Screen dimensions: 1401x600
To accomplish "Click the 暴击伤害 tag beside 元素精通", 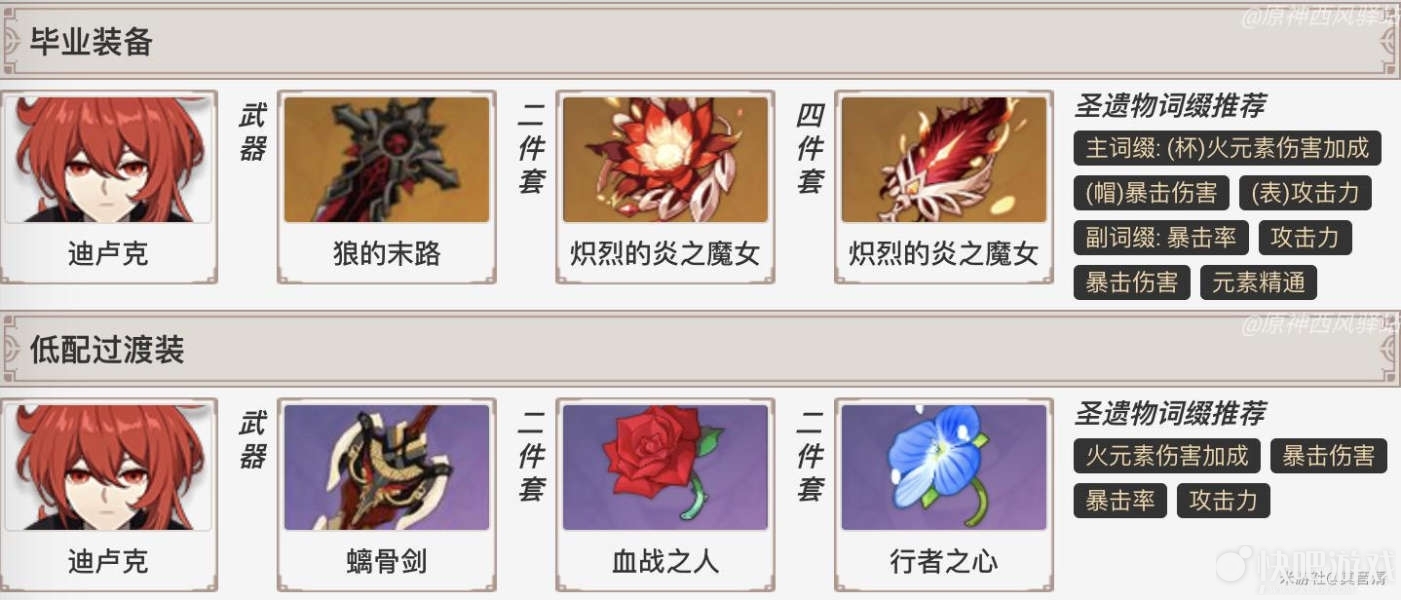I will pyautogui.click(x=1132, y=283).
